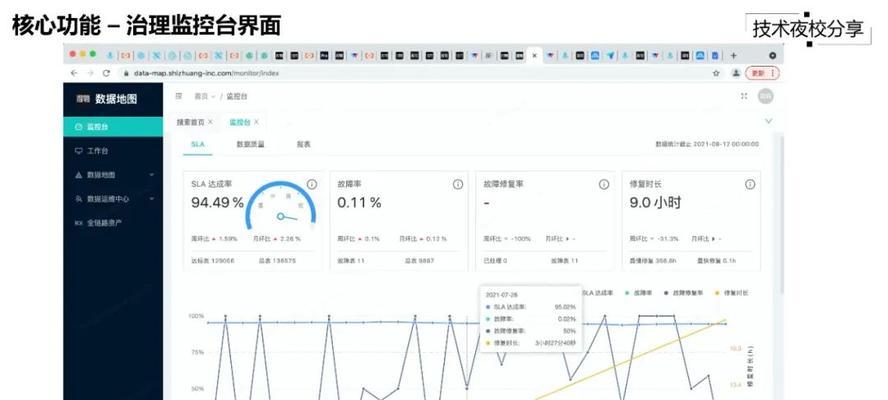Open the browser profile icon
This screenshot has width=888, height=400.
click(736, 73)
